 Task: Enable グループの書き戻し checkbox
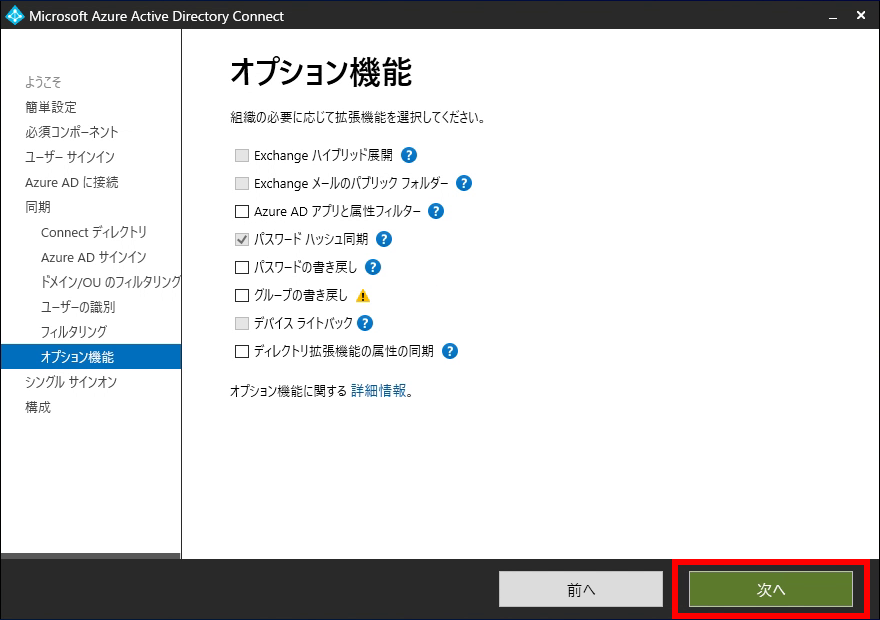coord(242,295)
